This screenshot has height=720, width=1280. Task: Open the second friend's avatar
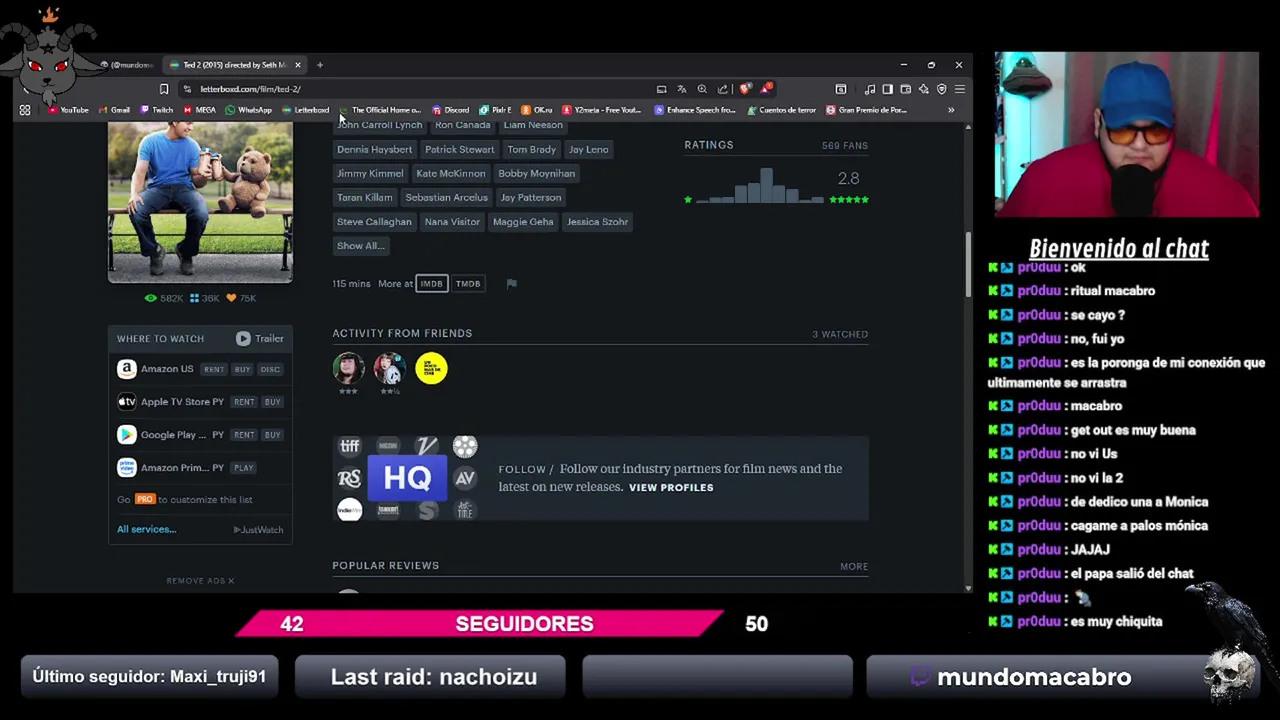coord(389,368)
